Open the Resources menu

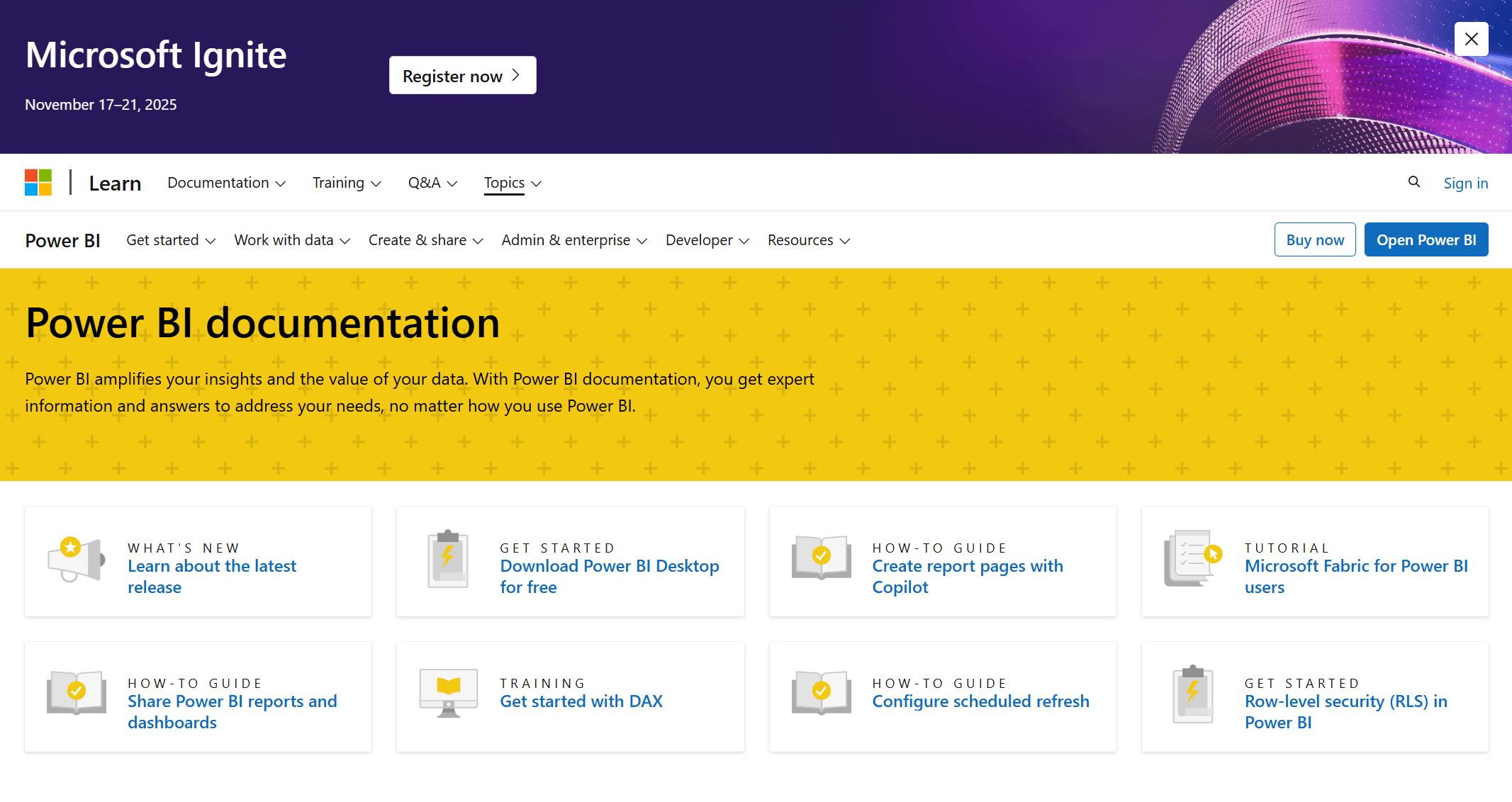click(808, 240)
